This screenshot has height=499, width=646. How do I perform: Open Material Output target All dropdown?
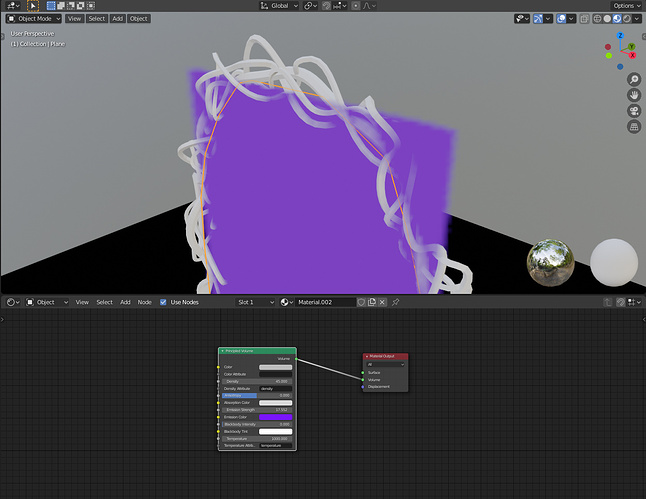tap(386, 365)
